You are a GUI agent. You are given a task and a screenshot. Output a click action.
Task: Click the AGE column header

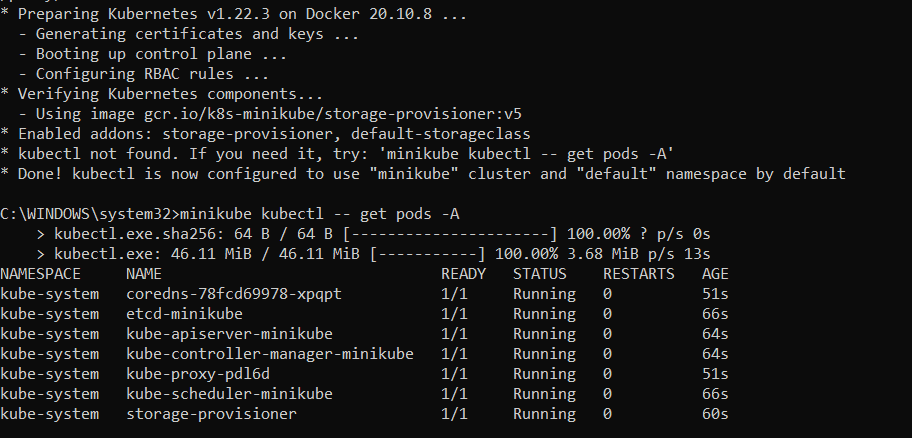[x=715, y=274]
